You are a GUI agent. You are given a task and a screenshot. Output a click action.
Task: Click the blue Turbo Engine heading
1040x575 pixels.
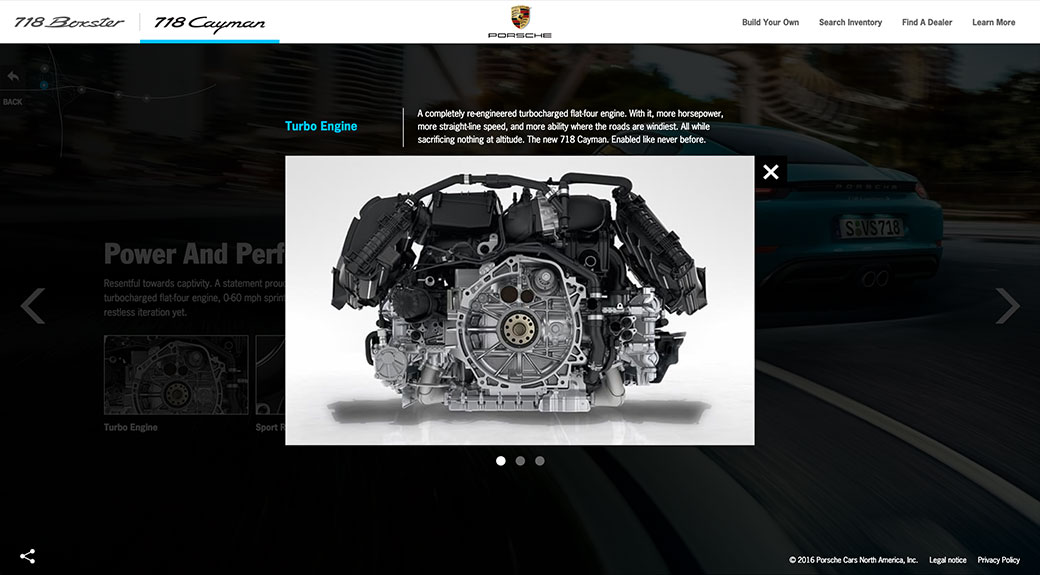click(321, 126)
